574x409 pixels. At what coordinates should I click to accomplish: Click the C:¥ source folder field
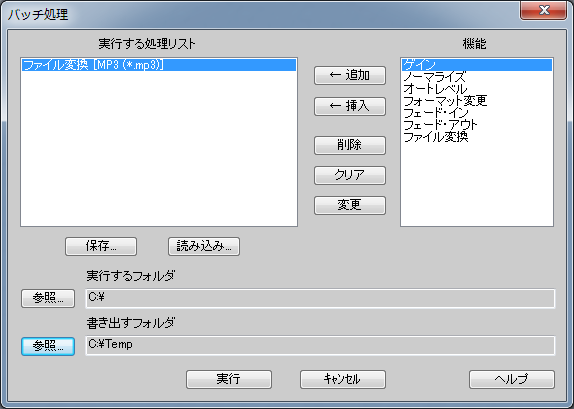[320, 298]
